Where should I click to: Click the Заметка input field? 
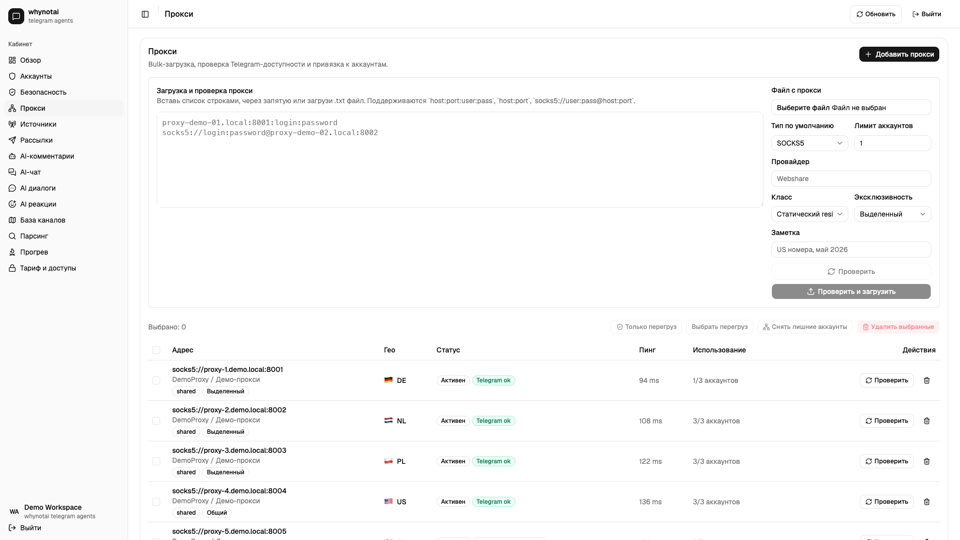coord(851,250)
